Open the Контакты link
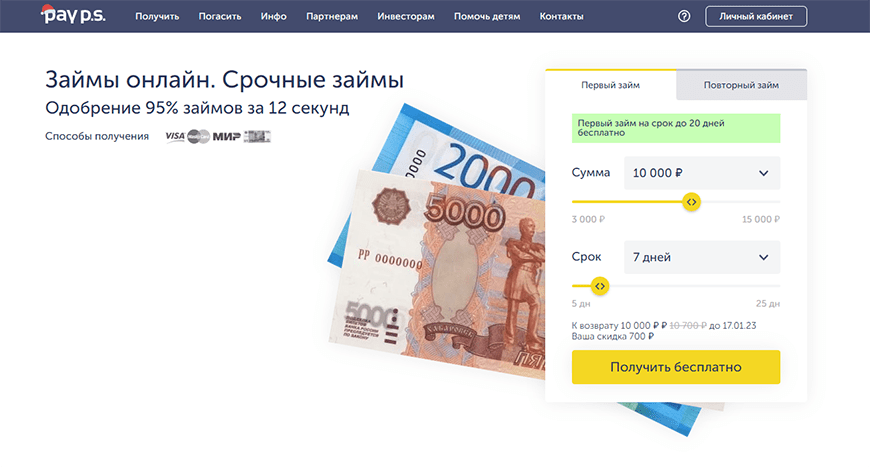Viewport: 870px width, 467px height. (562, 17)
